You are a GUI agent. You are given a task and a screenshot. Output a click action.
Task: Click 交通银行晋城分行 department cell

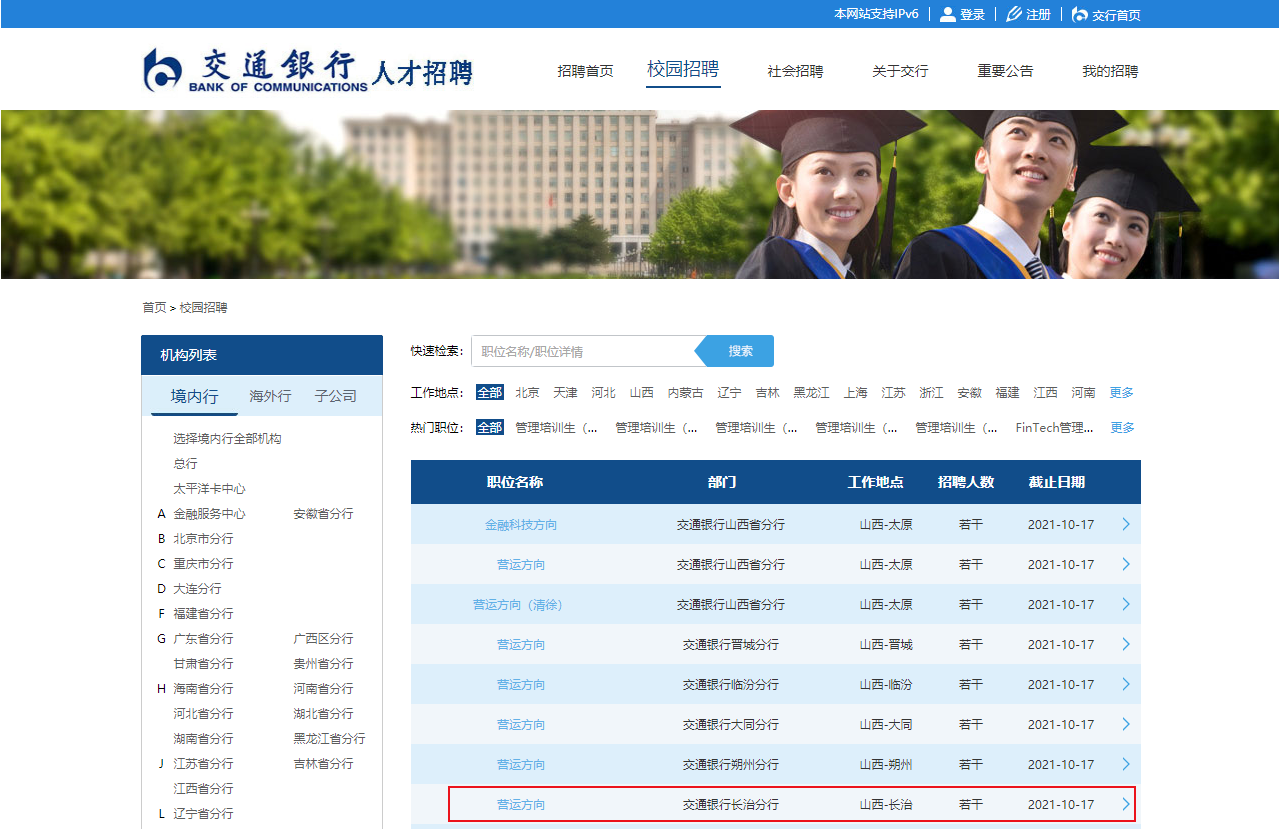click(x=730, y=645)
